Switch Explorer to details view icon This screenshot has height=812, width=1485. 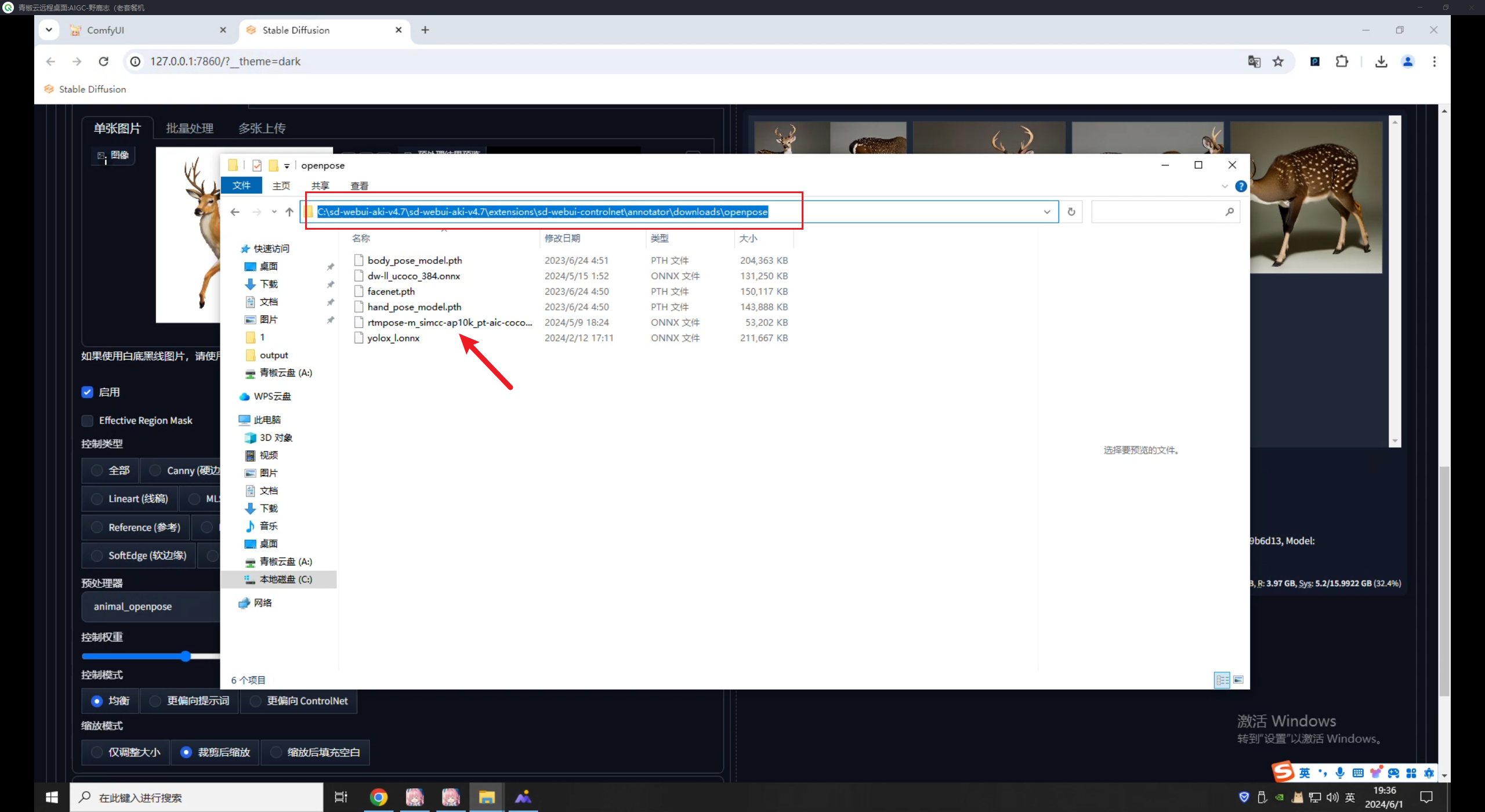click(1222, 680)
